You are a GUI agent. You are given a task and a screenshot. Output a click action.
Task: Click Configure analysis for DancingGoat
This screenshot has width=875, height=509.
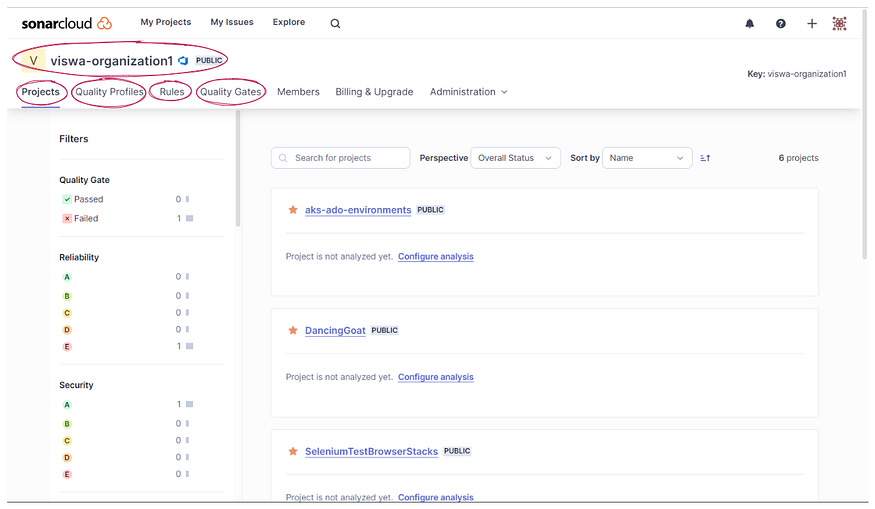point(435,377)
